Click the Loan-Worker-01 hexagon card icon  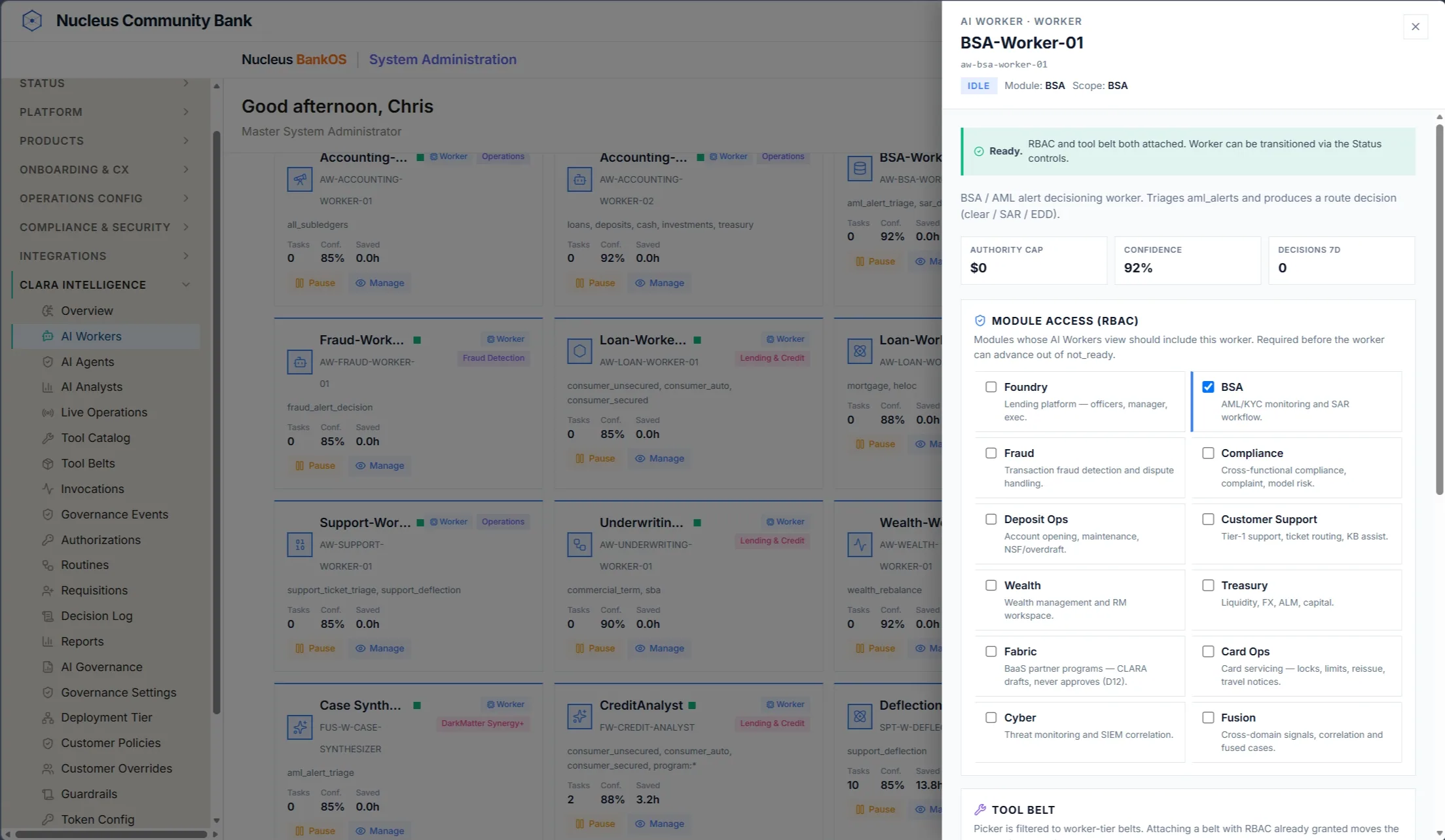click(x=579, y=351)
